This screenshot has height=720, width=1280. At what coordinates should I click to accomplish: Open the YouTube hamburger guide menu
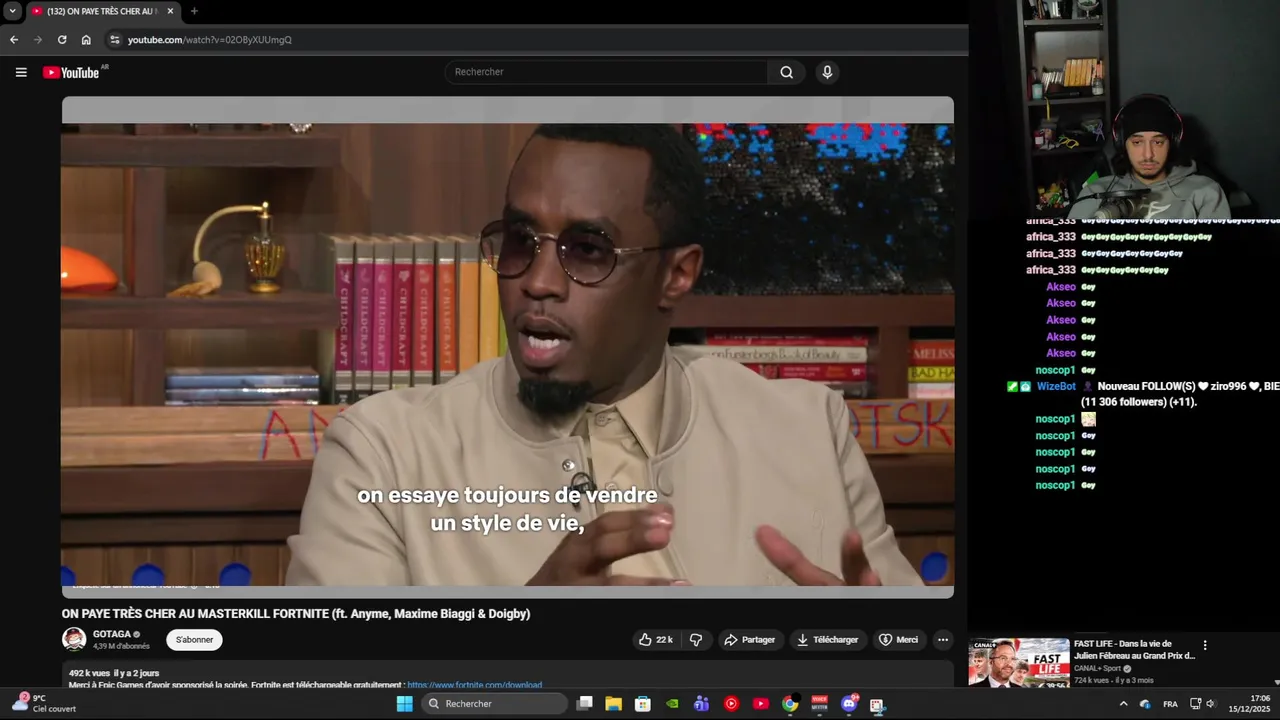point(21,72)
